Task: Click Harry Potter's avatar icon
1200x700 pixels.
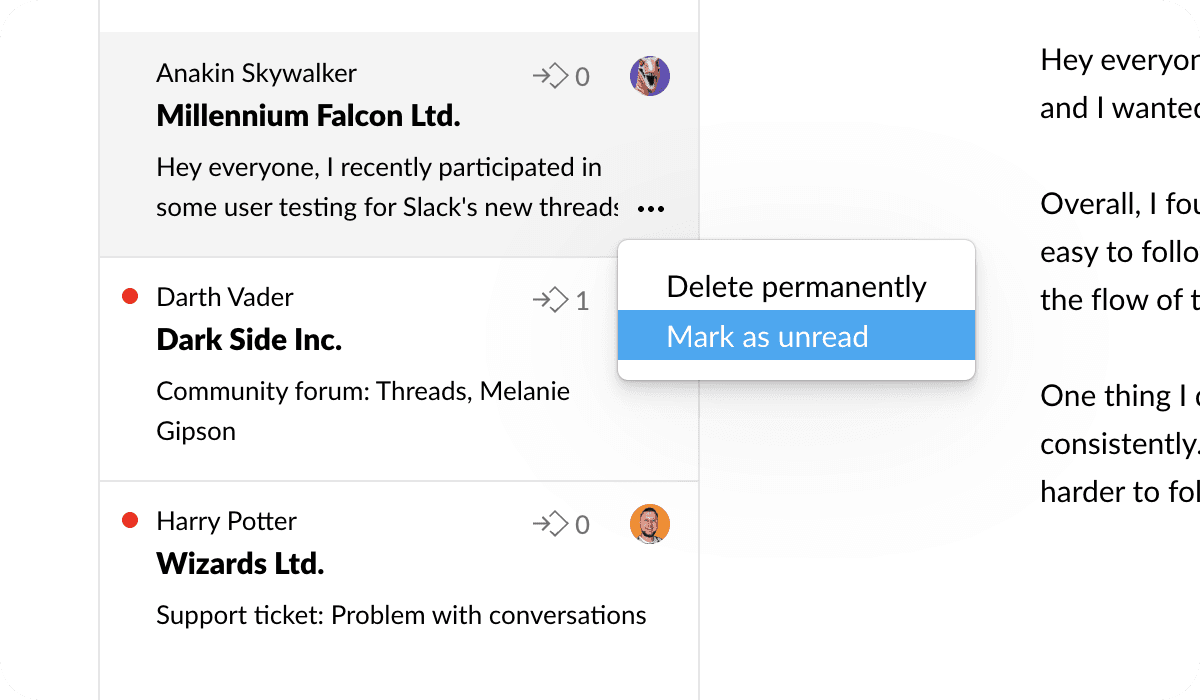Action: [650, 524]
